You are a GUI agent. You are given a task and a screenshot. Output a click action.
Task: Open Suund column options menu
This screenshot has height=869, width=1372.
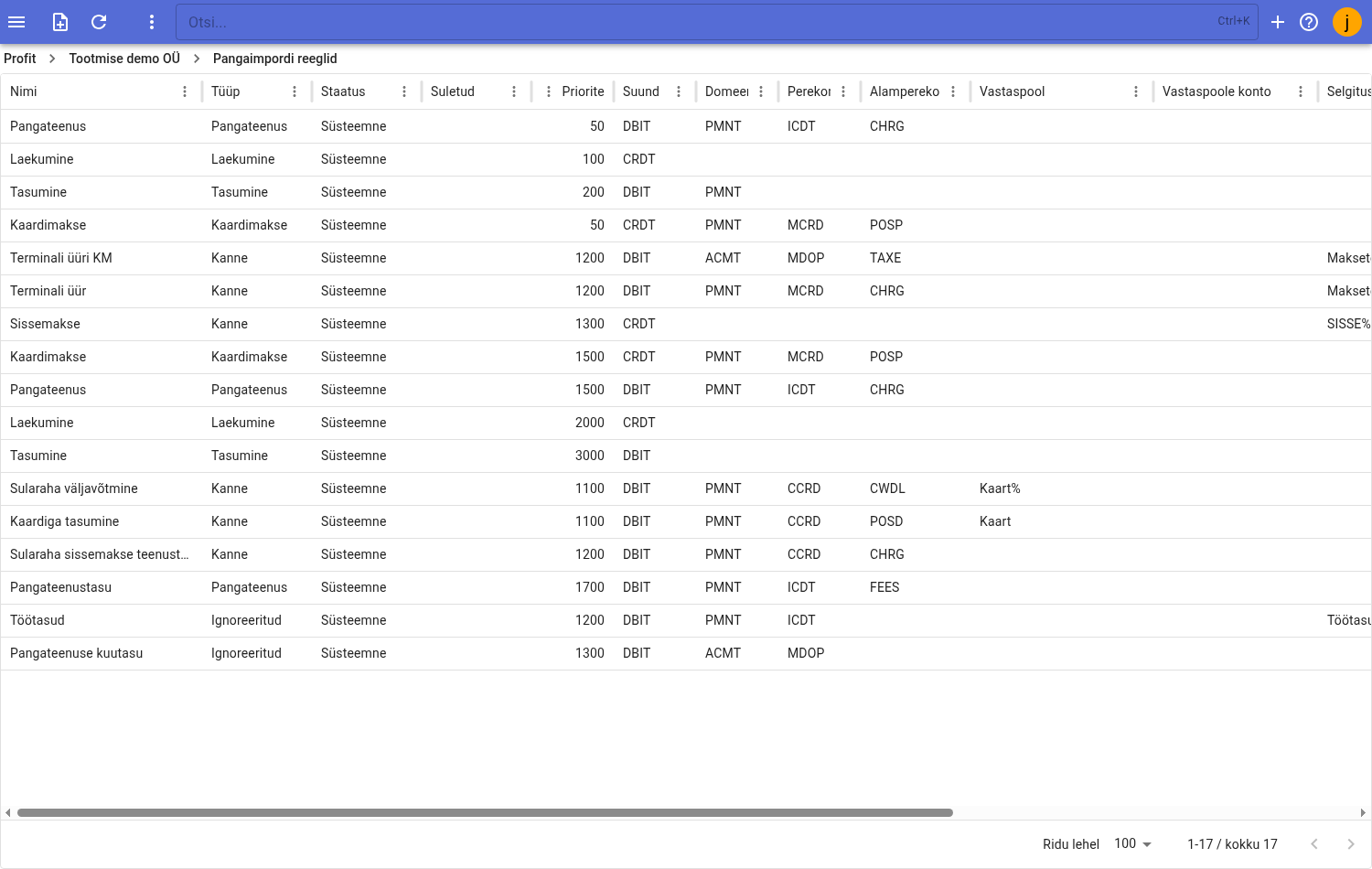pyautogui.click(x=679, y=91)
